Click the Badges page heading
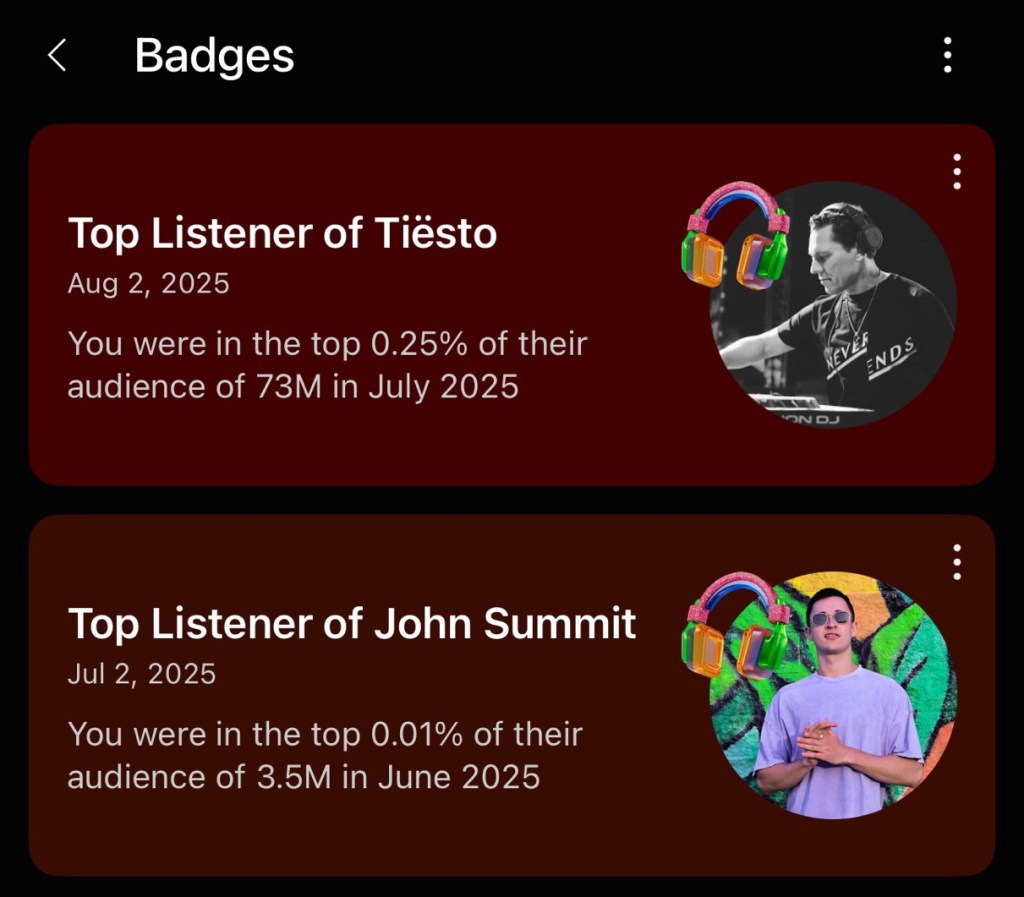 (214, 56)
